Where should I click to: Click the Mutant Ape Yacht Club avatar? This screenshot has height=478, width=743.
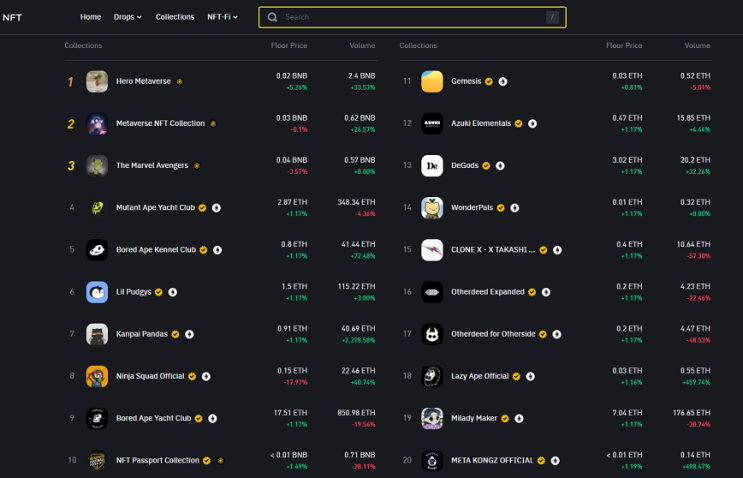tap(97, 207)
